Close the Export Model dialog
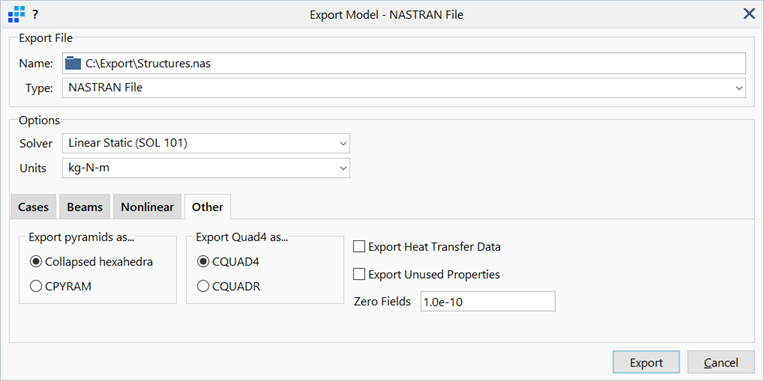764x381 pixels. point(749,14)
